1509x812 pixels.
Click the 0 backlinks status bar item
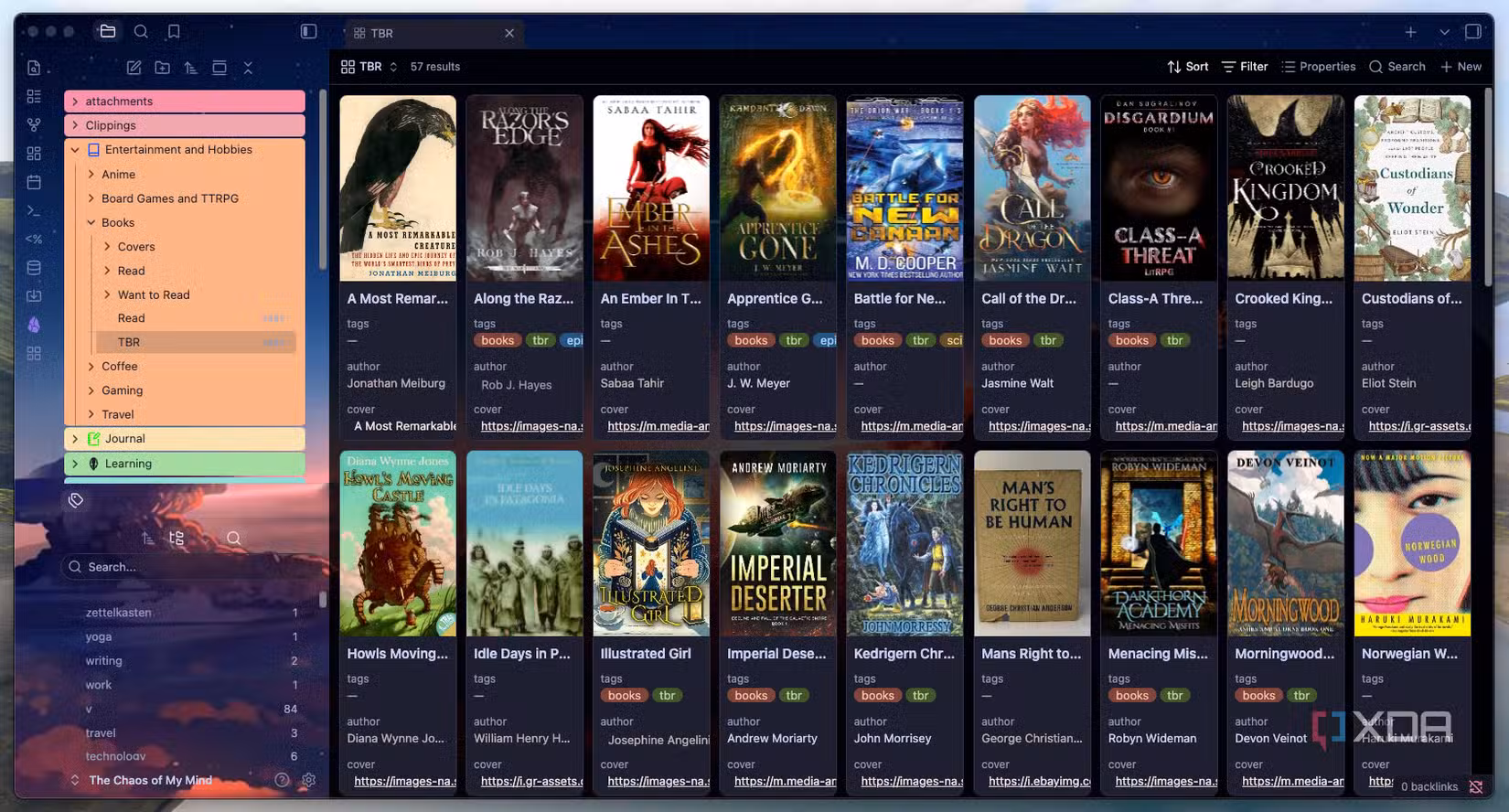1429,786
